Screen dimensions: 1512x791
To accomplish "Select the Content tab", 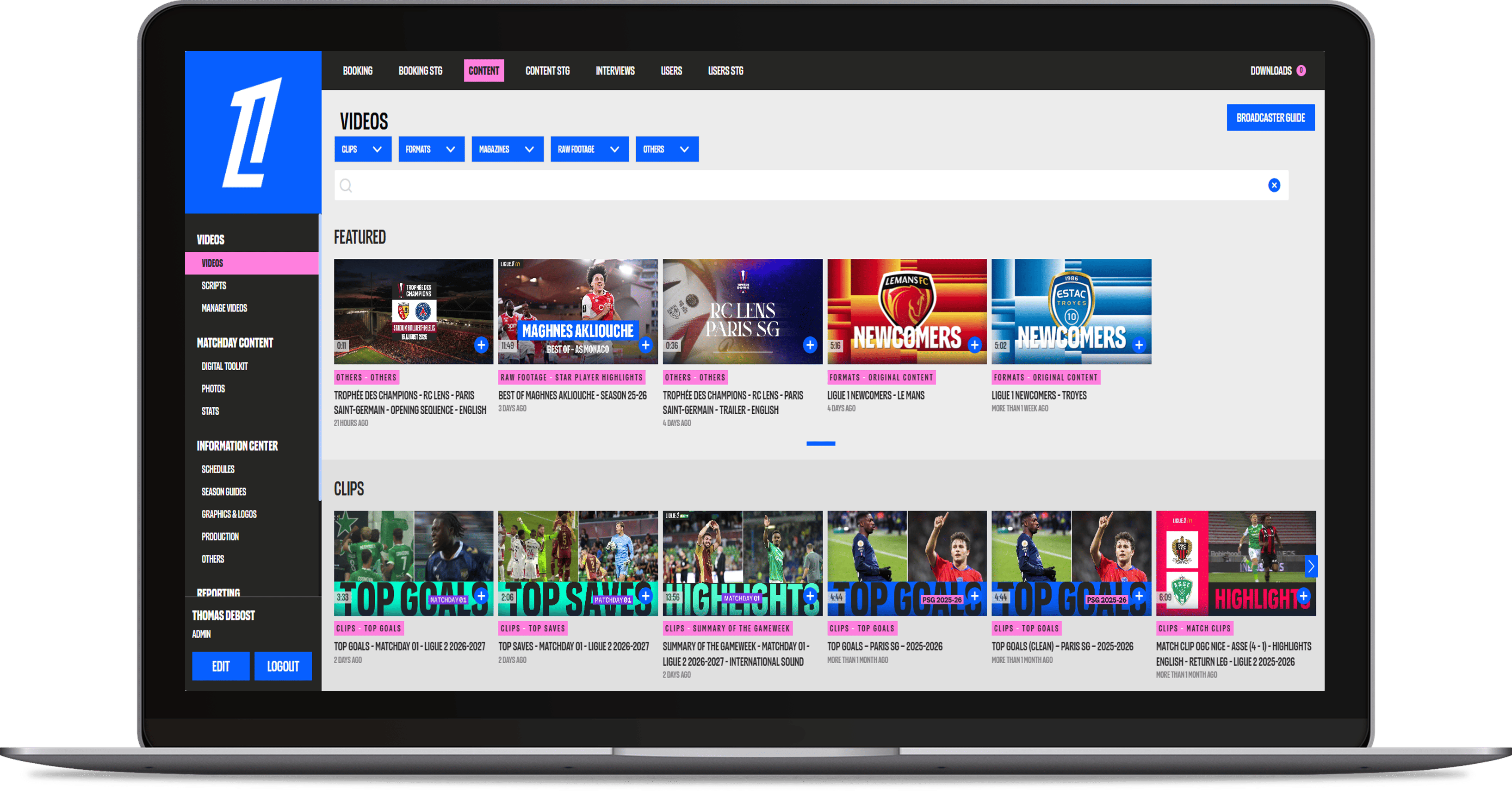I will coord(483,70).
